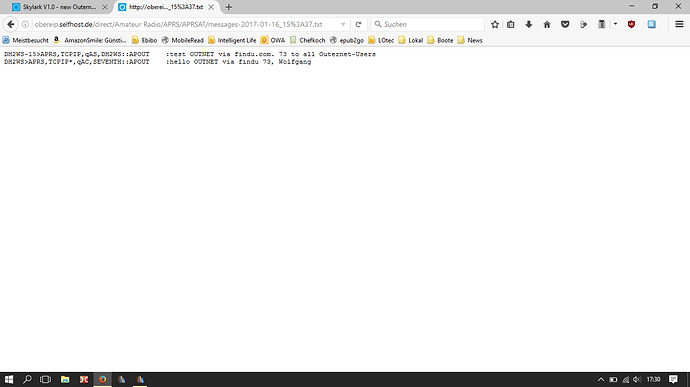Screen dimensions: 690x387
Task: Save page to Pocket icon
Action: click(x=565, y=24)
